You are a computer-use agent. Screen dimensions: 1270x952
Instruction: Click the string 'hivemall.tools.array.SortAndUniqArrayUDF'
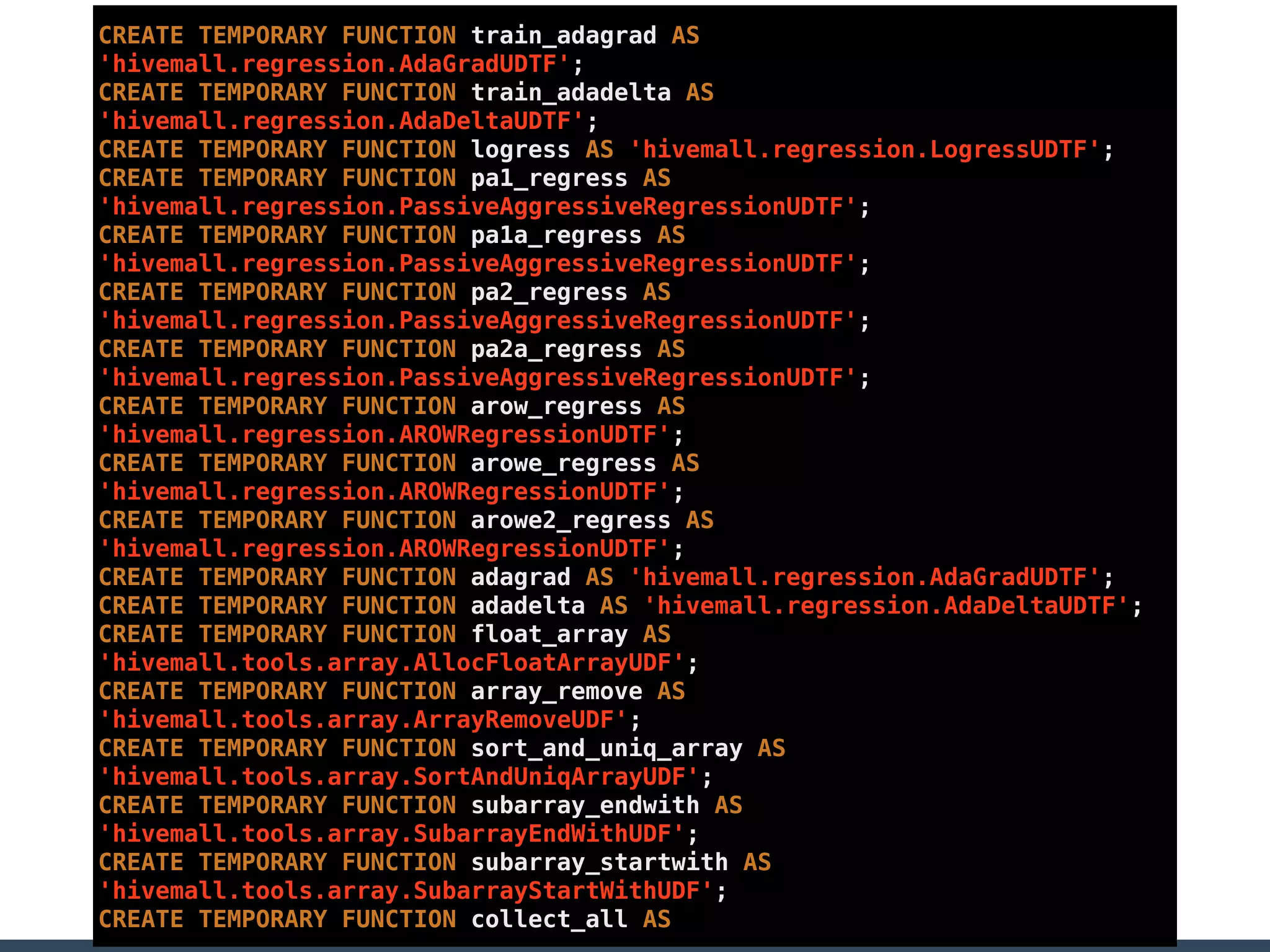pyautogui.click(x=399, y=777)
